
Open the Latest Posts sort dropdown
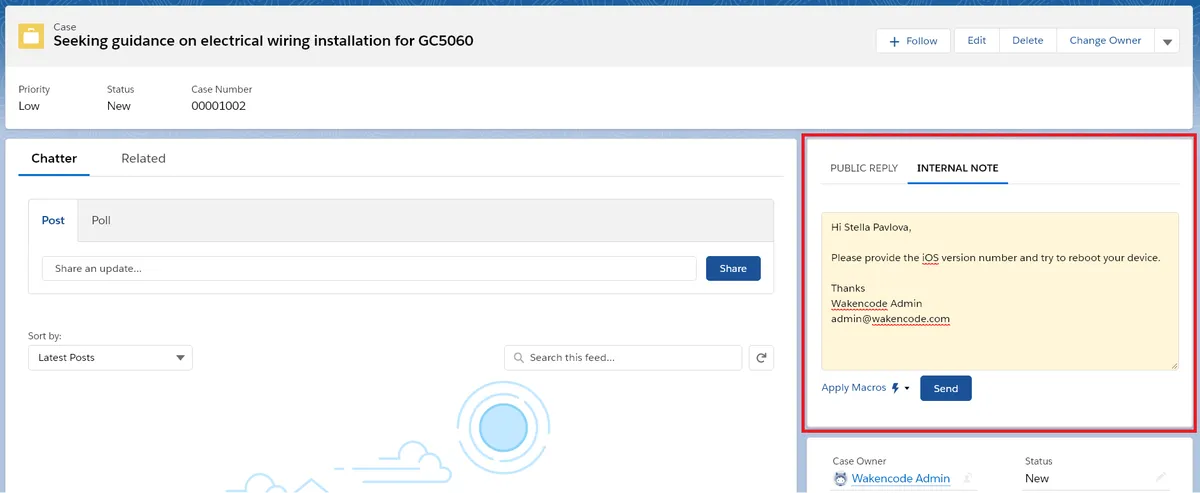point(110,357)
